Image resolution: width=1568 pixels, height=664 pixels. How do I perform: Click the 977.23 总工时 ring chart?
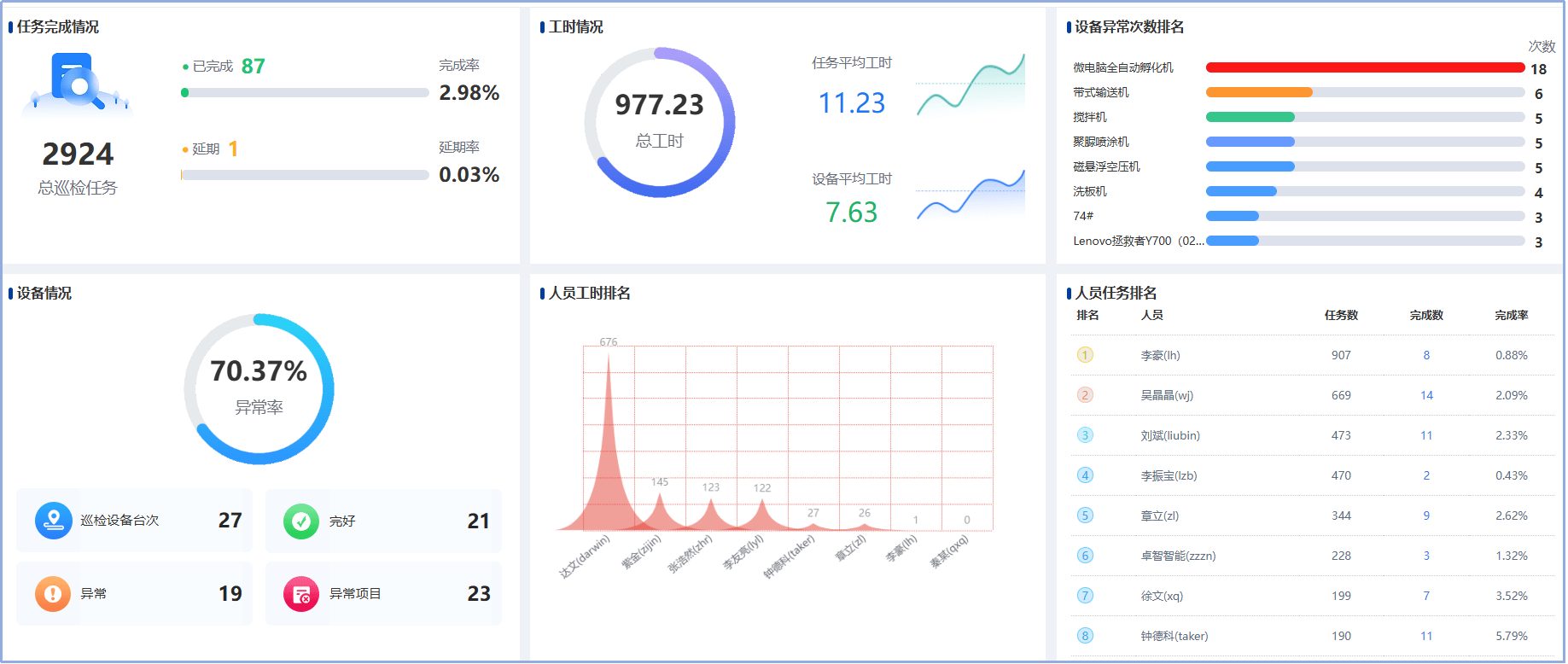point(659,122)
